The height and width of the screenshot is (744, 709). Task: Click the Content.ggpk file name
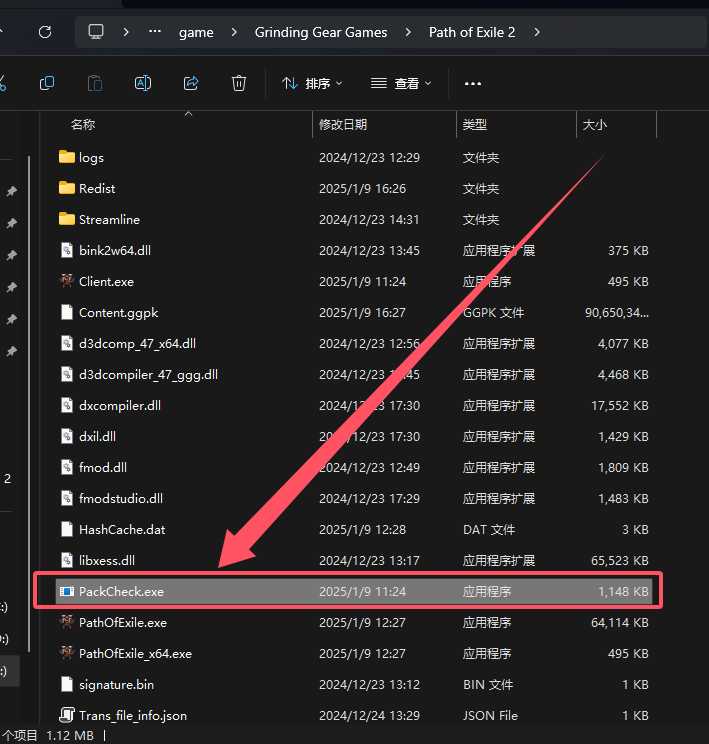(118, 313)
